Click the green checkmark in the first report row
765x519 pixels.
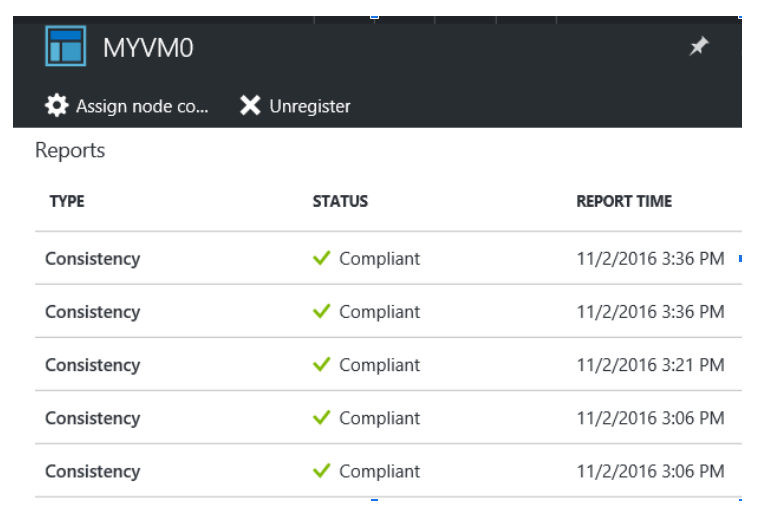(x=321, y=259)
